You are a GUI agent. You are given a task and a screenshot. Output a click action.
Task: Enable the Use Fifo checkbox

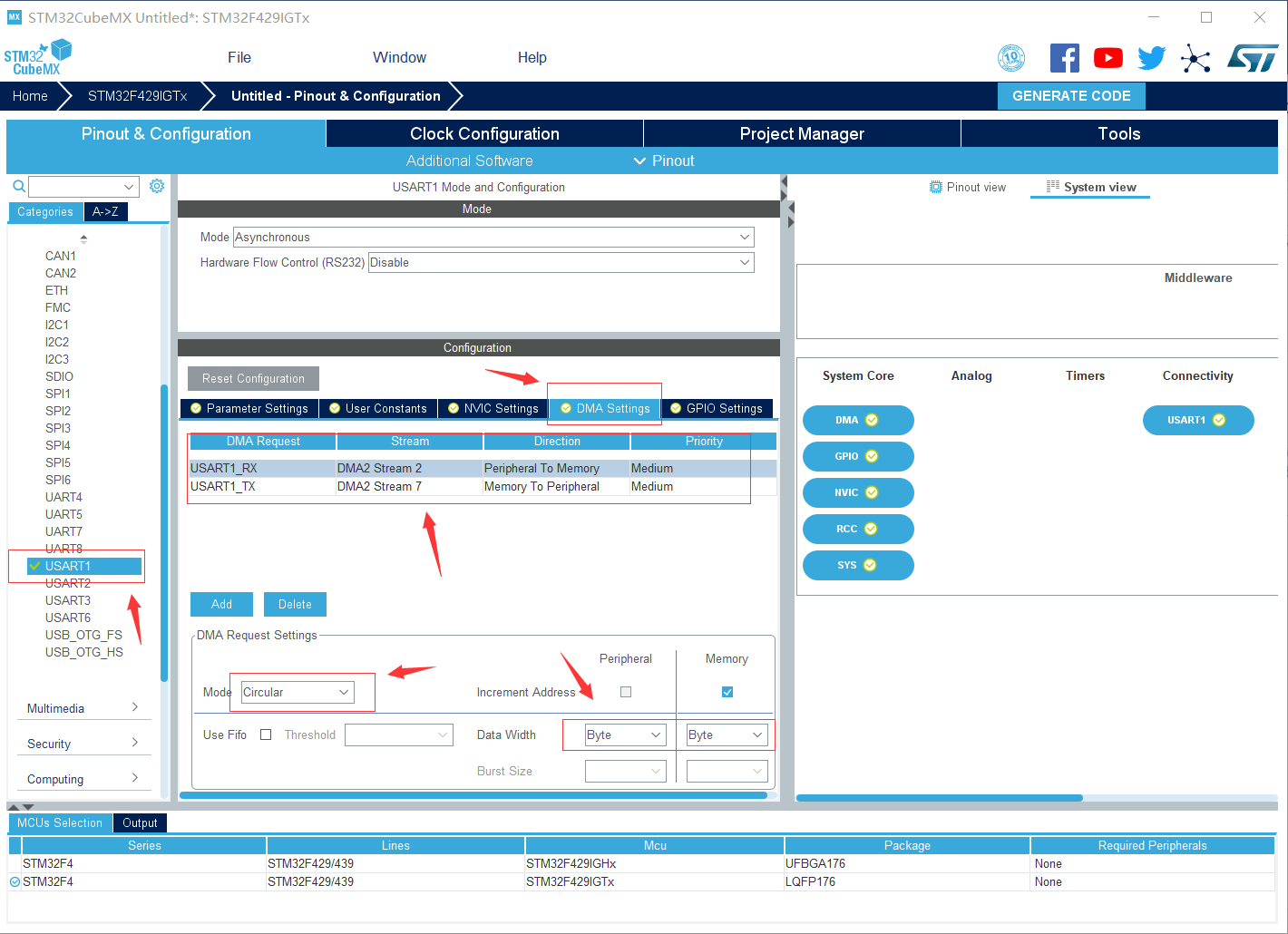[x=266, y=735]
